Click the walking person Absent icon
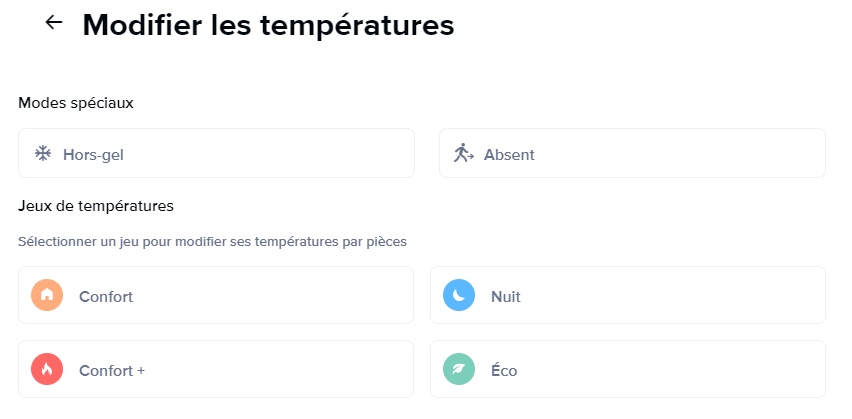This screenshot has height=419, width=852. tap(463, 153)
